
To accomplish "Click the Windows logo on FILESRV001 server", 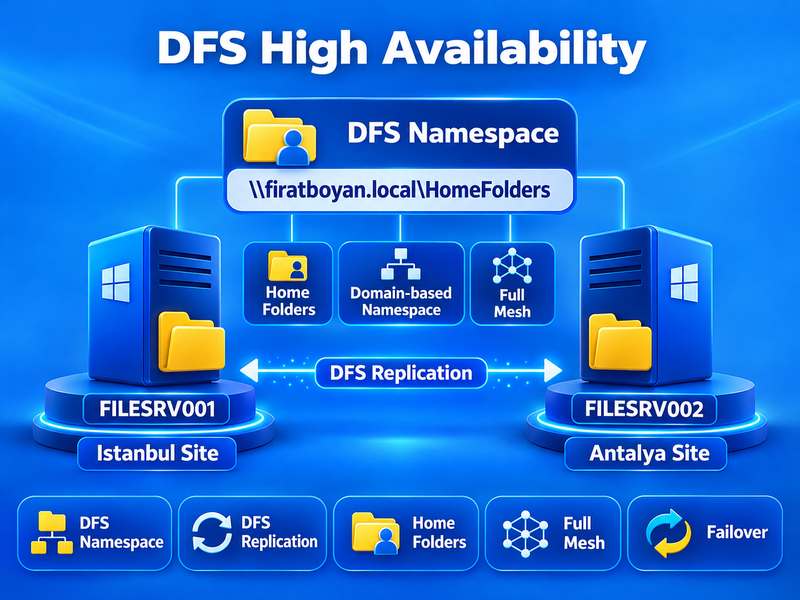I will pyautogui.click(x=116, y=282).
